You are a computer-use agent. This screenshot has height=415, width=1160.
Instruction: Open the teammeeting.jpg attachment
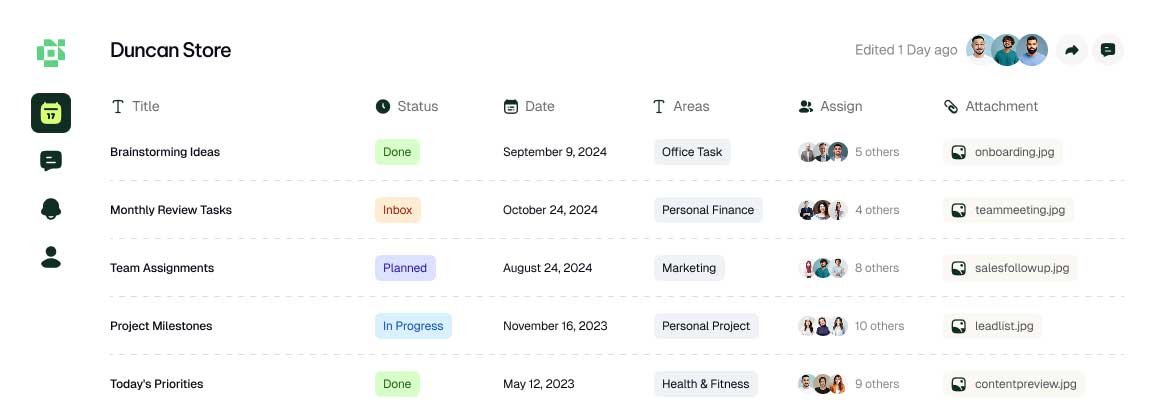click(1009, 210)
